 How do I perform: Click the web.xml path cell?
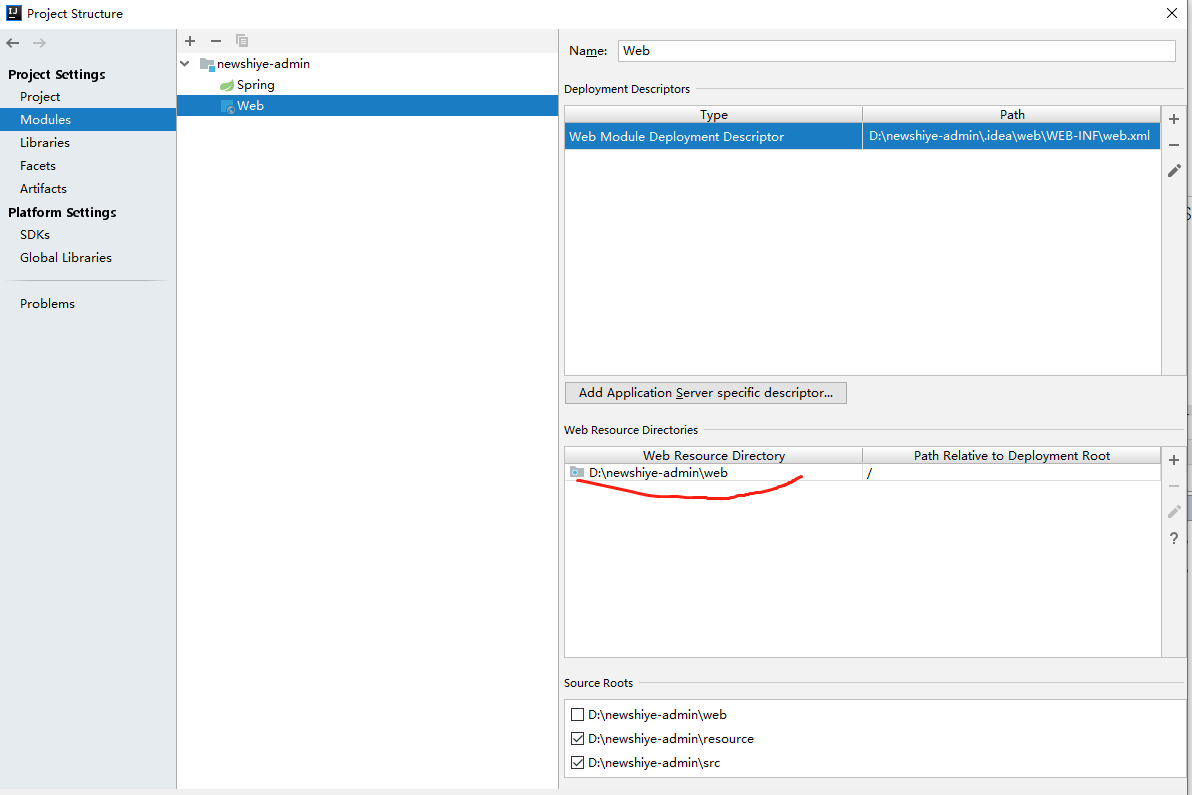[x=1011, y=136]
